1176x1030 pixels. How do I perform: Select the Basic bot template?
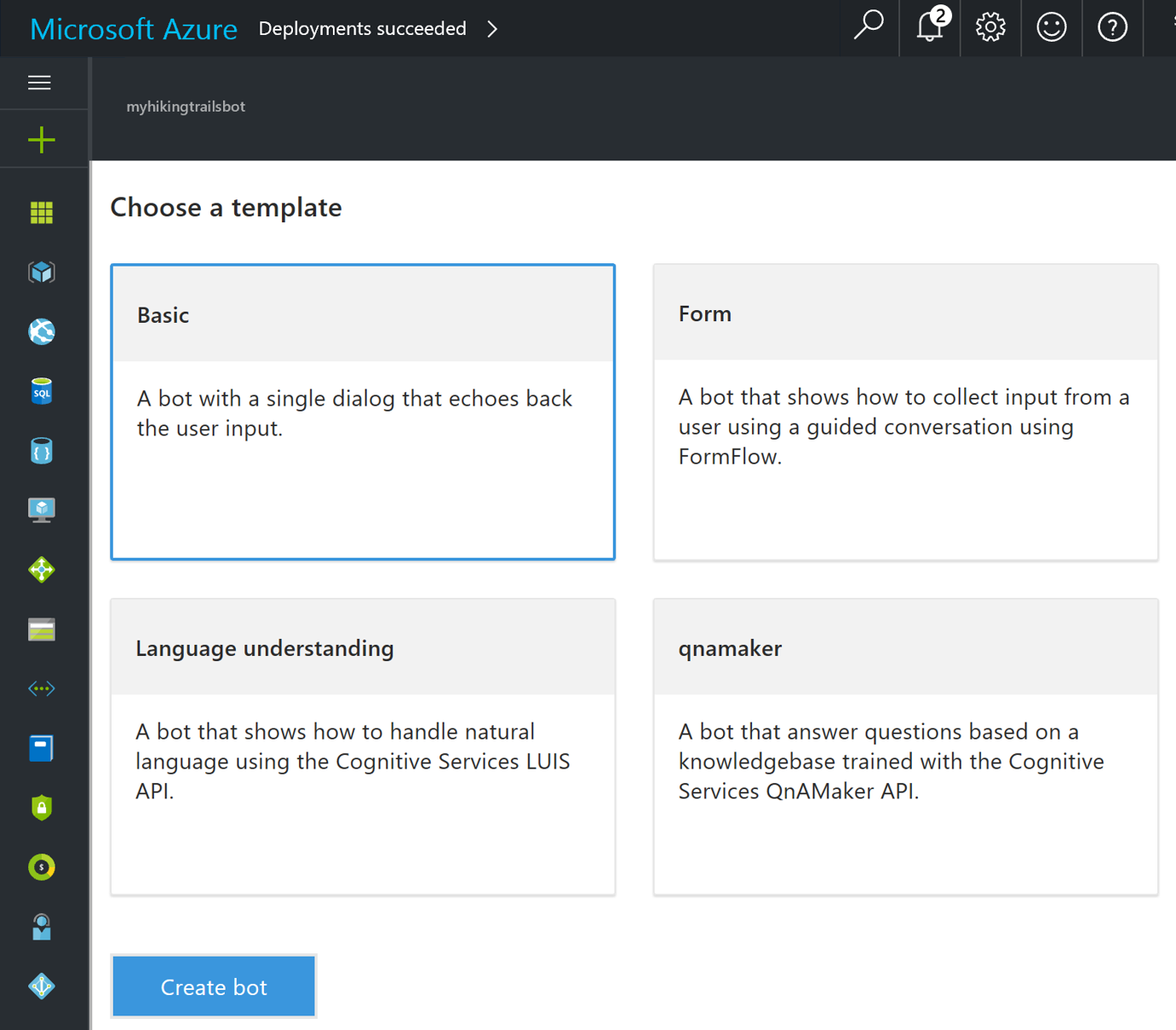click(363, 411)
